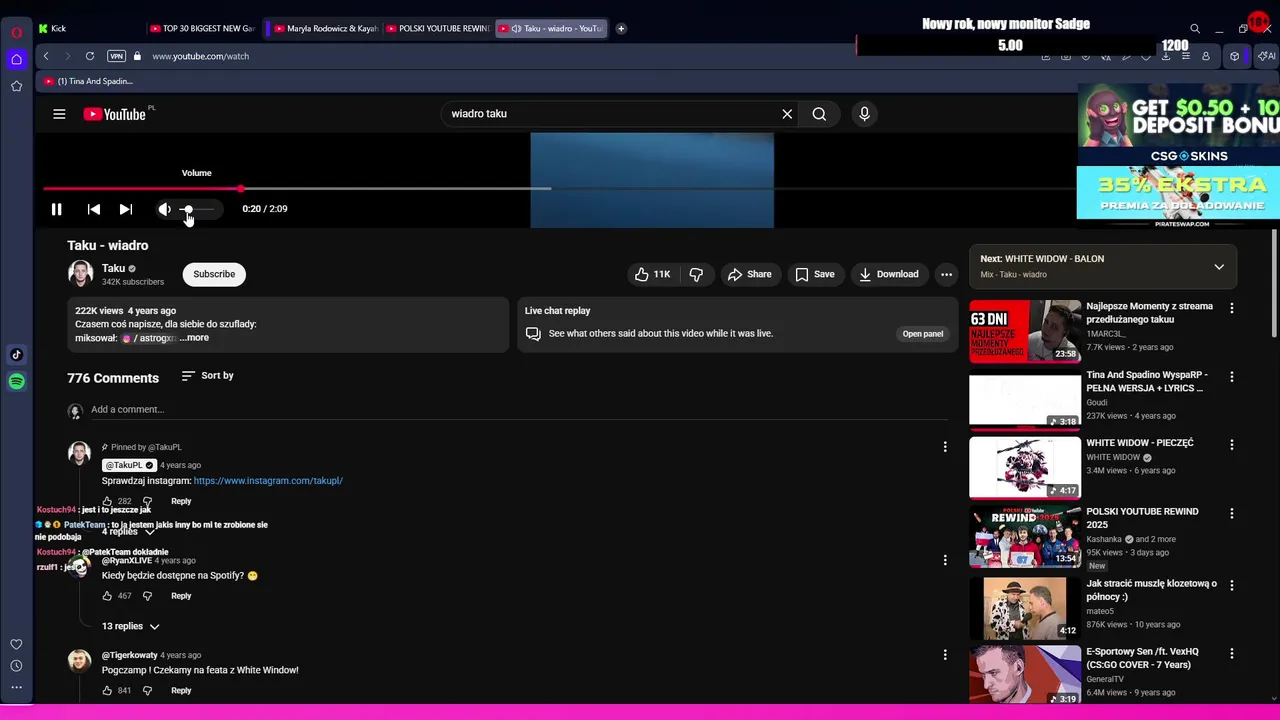The image size is (1280, 720).
Task: Expand 13 replies thread
Action: click(131, 626)
